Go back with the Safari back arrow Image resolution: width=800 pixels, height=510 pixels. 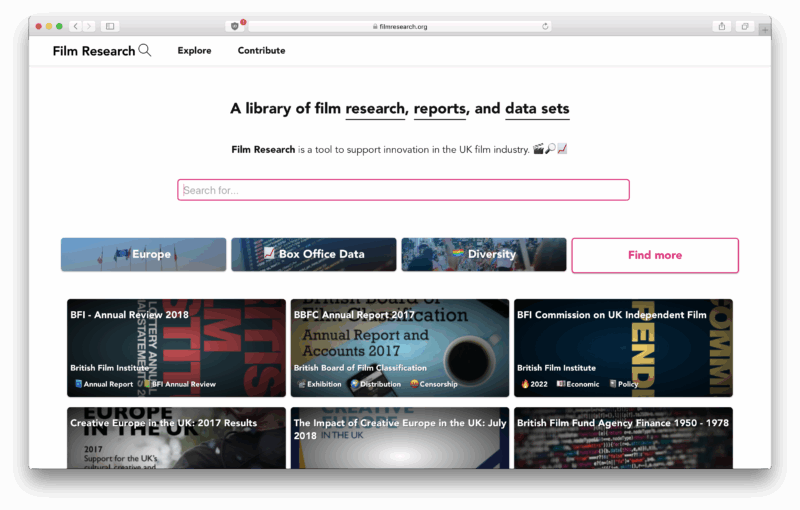(x=76, y=26)
